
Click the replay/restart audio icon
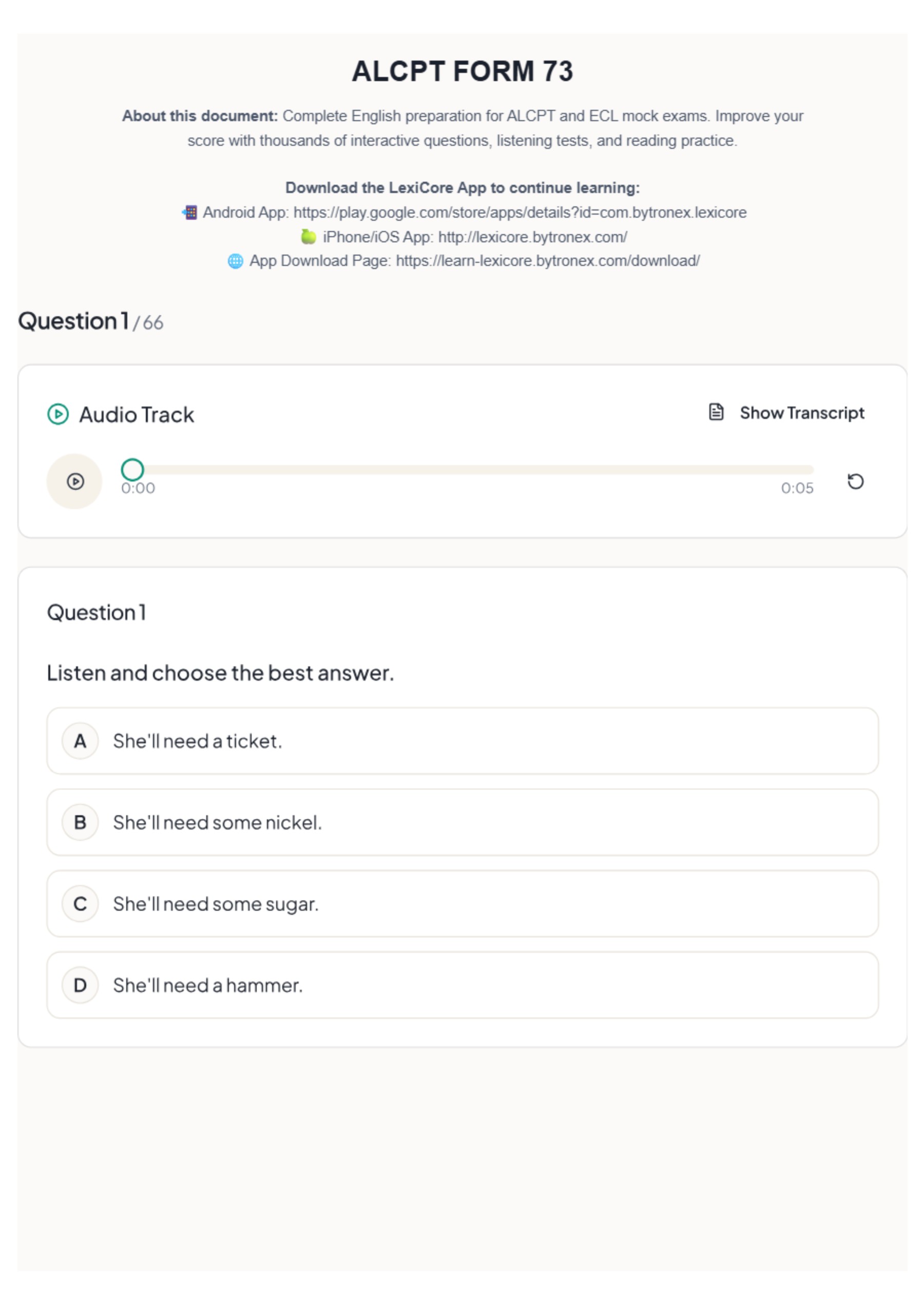(x=855, y=482)
